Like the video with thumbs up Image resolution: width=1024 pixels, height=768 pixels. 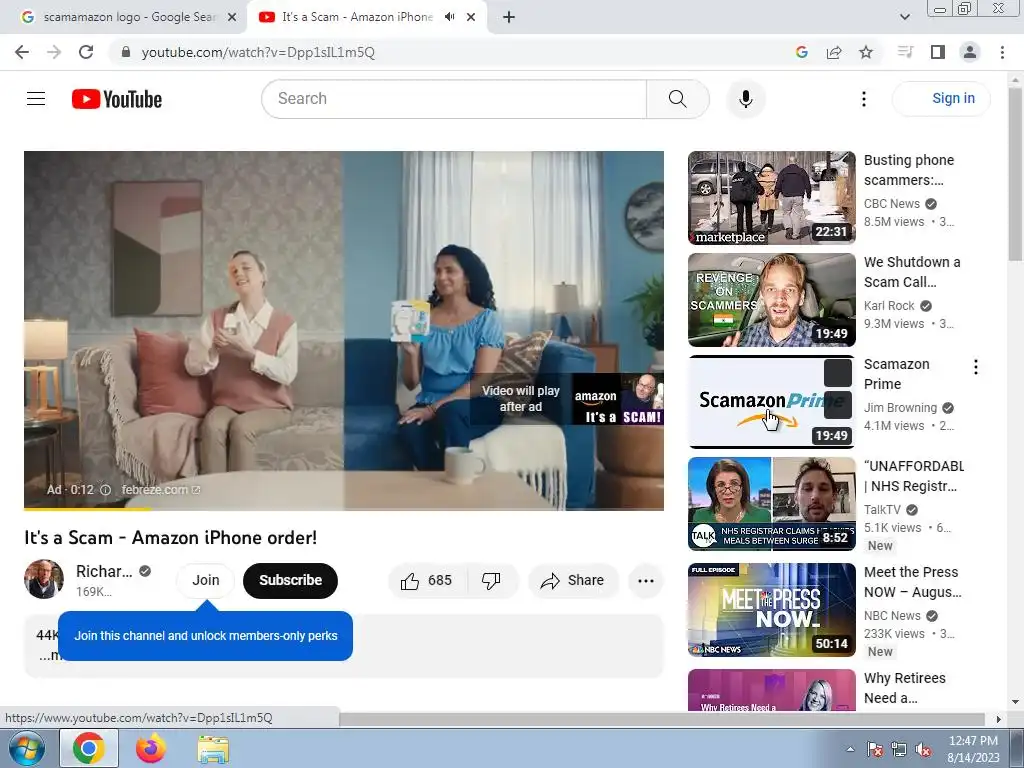428,581
